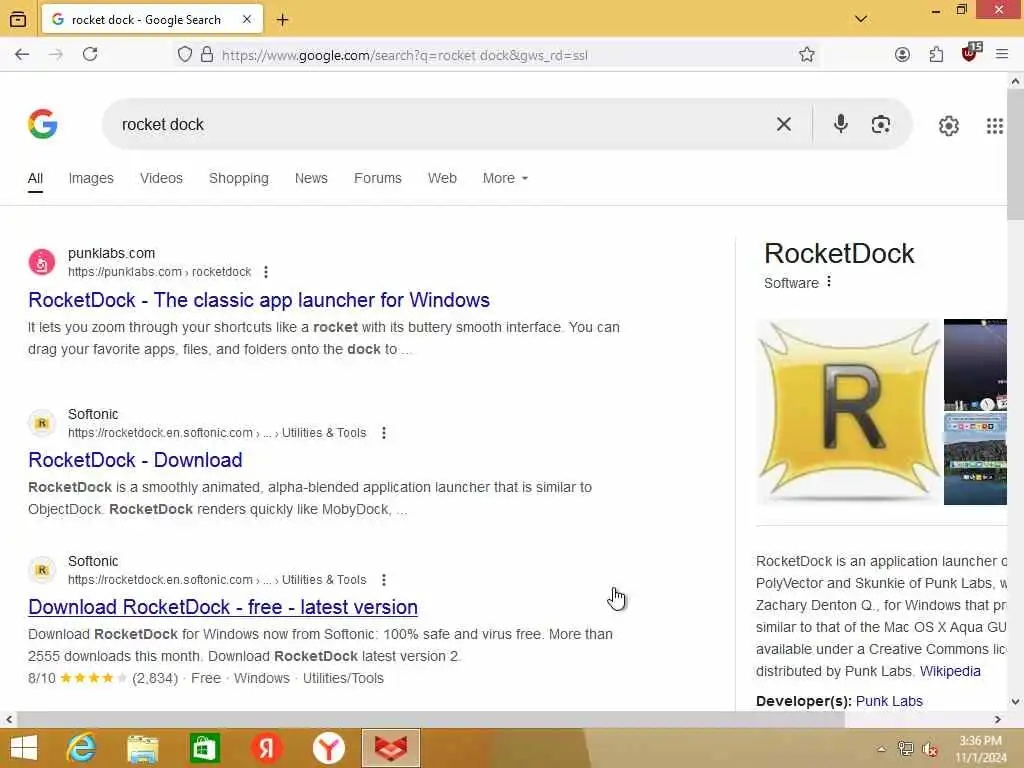Search by image with camera lens icon
Viewport: 1024px width, 768px height.
[x=880, y=124]
